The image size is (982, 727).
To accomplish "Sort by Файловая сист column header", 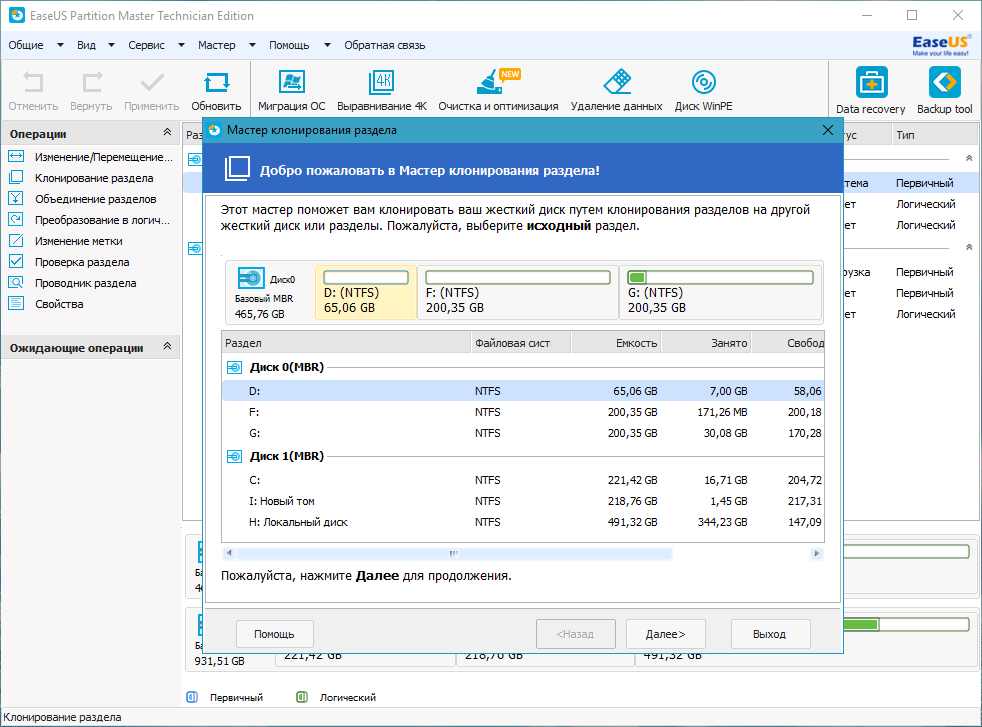I will [x=521, y=343].
